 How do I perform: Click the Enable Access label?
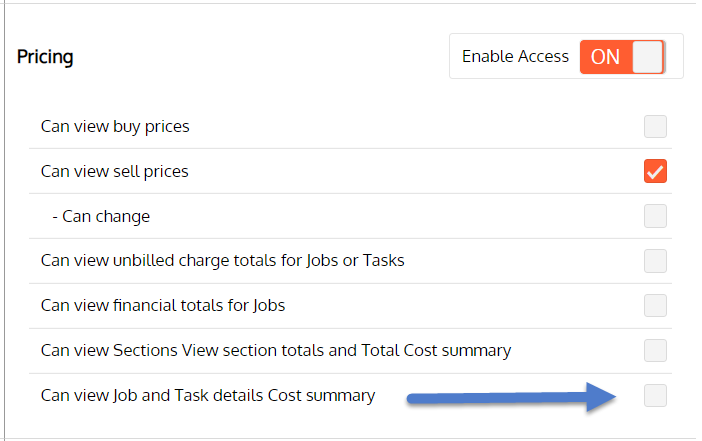(515, 57)
